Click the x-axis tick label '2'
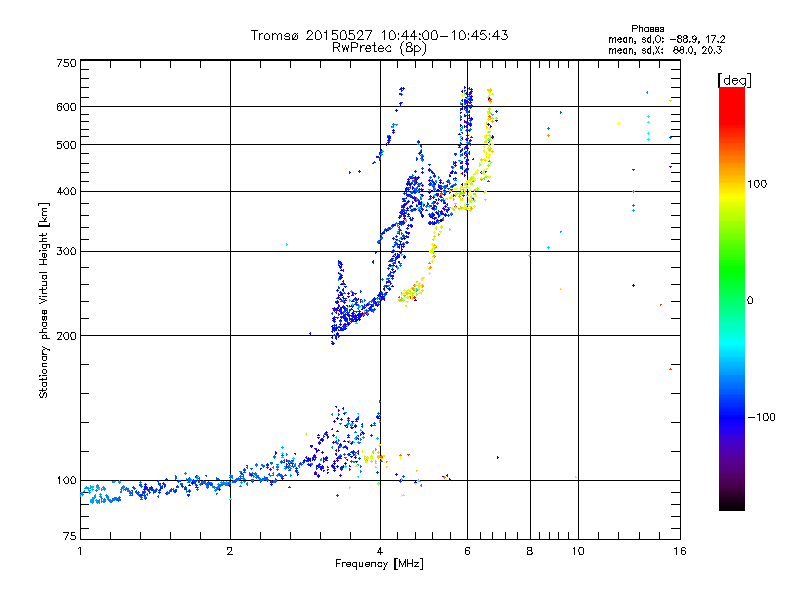 point(230,551)
